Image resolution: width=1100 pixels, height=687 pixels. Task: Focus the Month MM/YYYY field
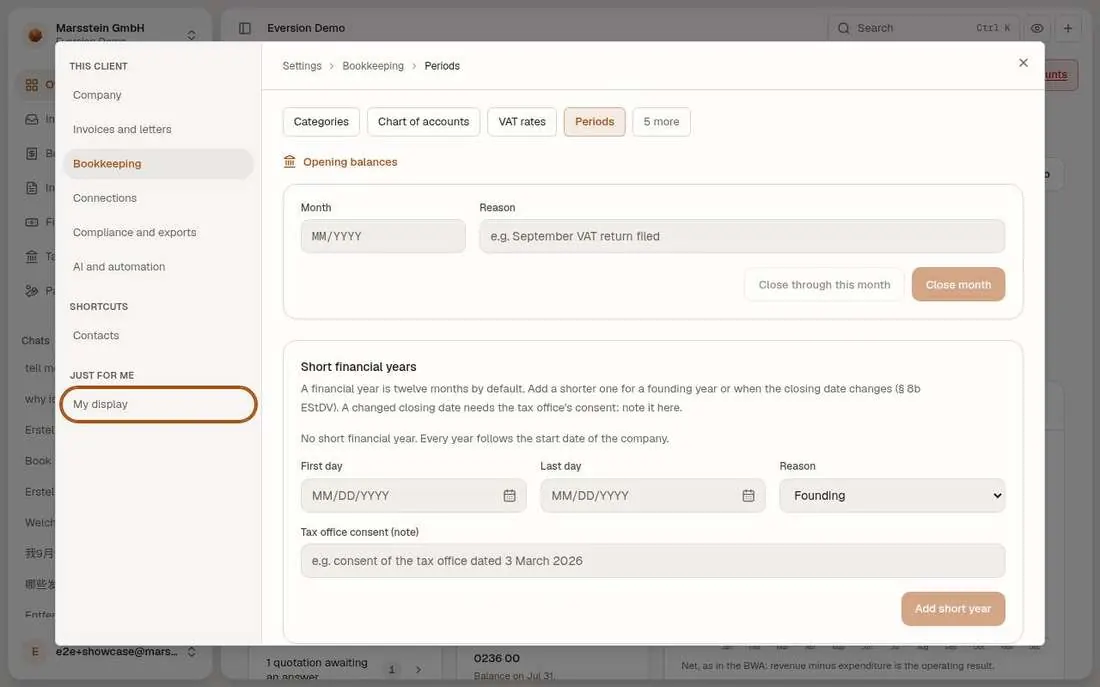click(x=383, y=236)
